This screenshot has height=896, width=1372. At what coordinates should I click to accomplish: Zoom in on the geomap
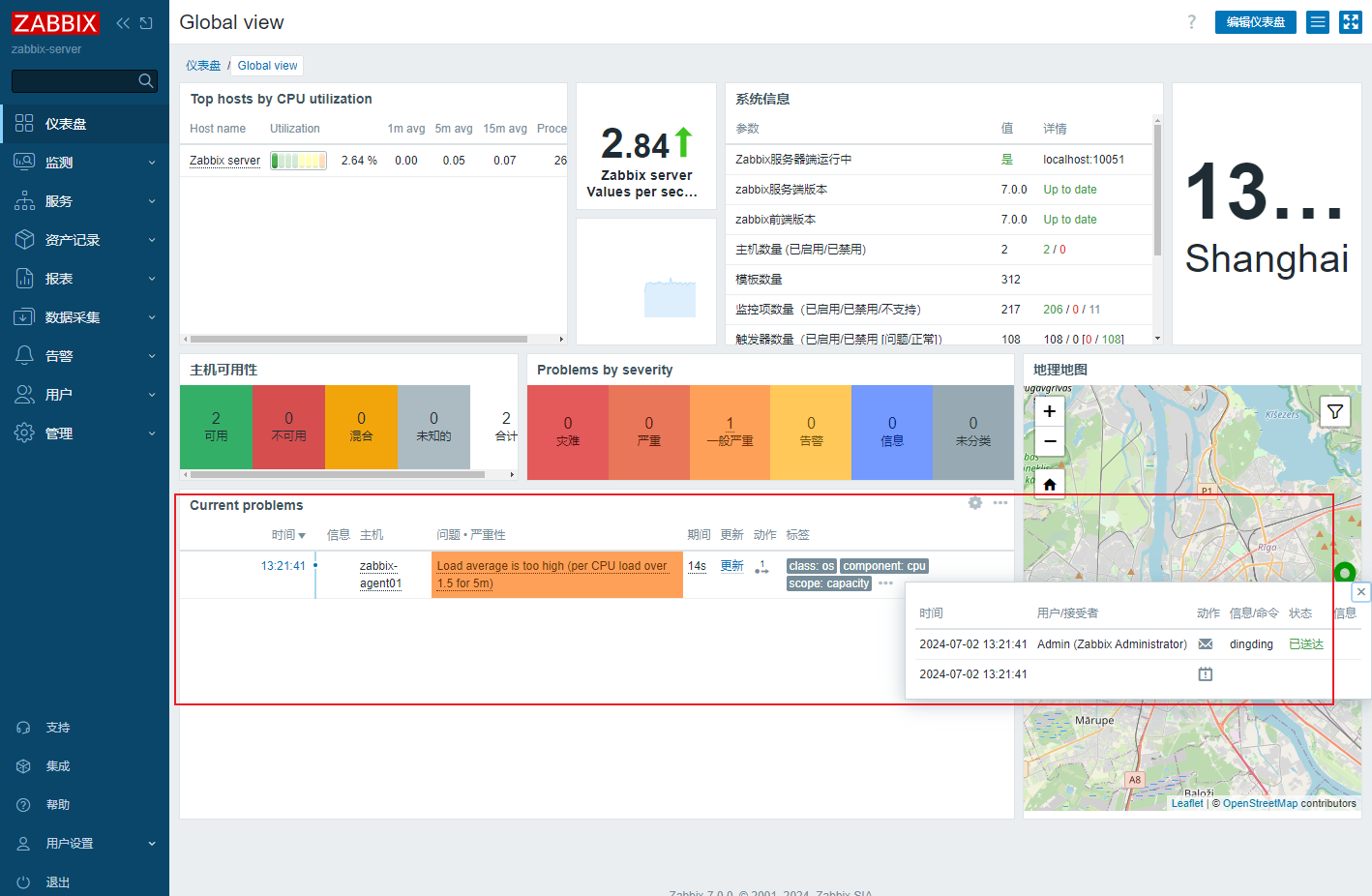click(x=1050, y=411)
